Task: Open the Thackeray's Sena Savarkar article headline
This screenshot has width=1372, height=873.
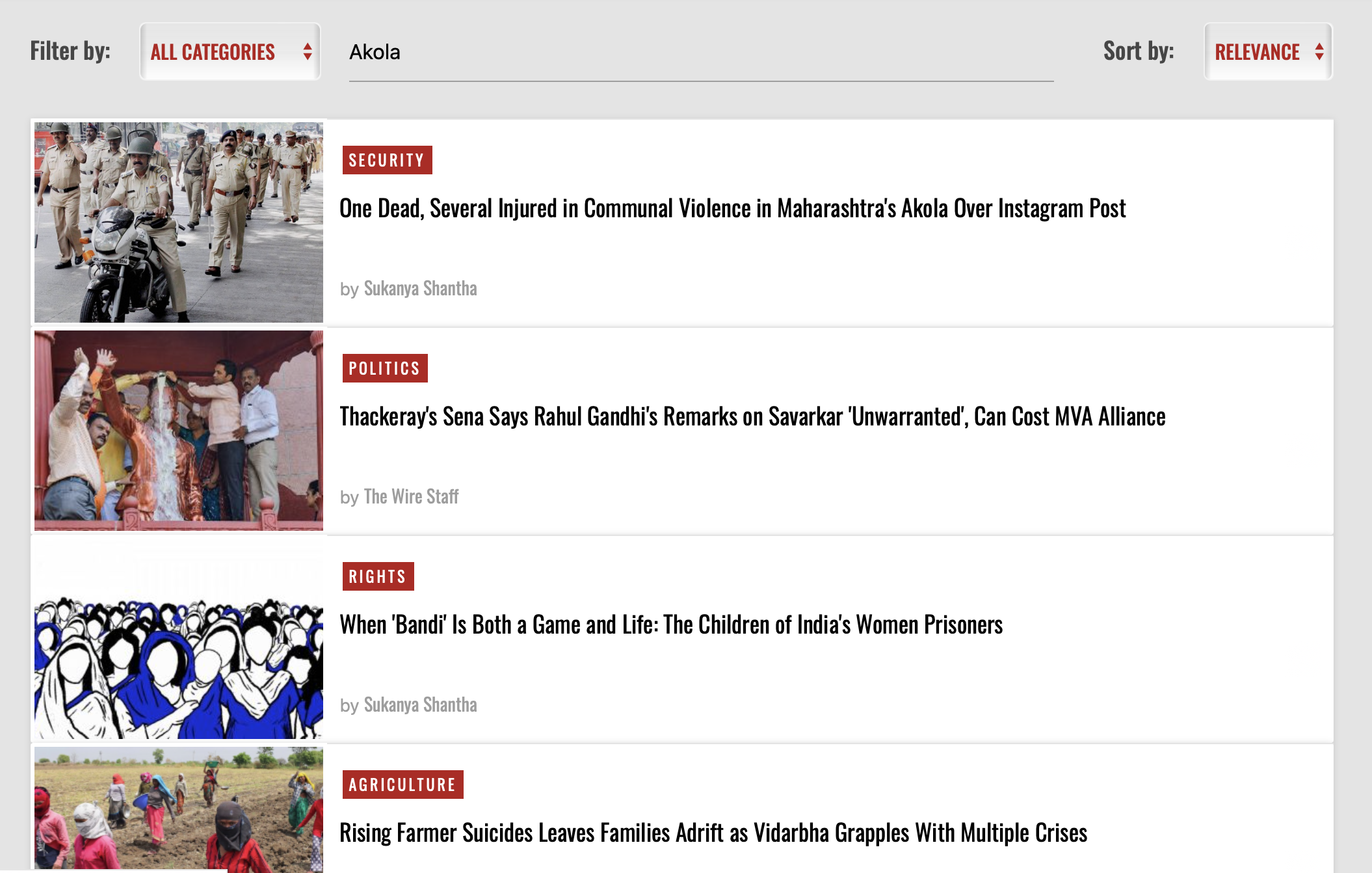Action: (x=752, y=417)
